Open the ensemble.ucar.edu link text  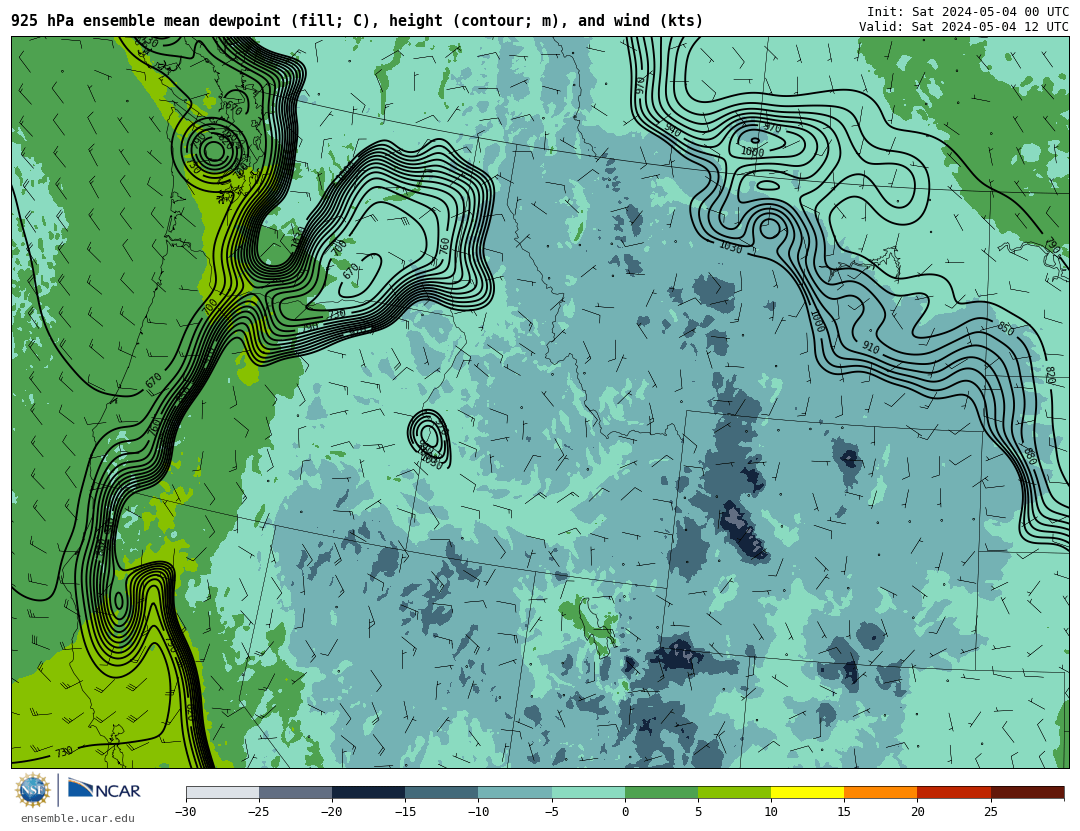pos(78,819)
